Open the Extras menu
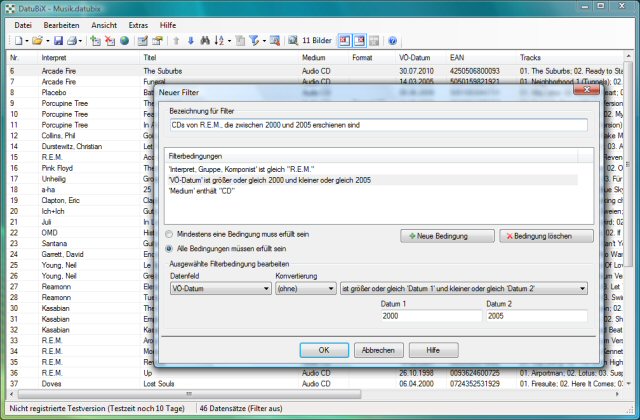The image size is (640, 420). [138, 22]
